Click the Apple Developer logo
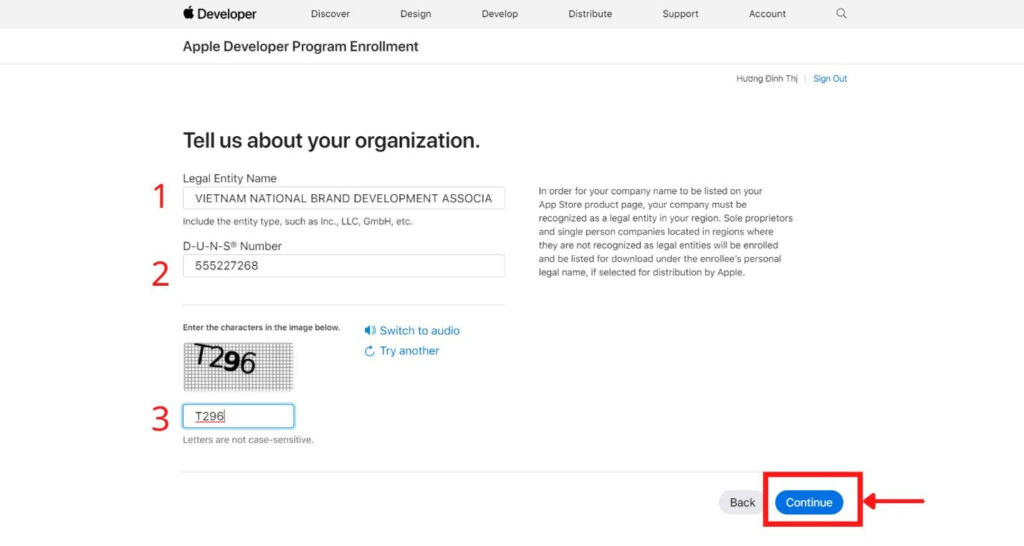The image size is (1024, 546). [219, 13]
